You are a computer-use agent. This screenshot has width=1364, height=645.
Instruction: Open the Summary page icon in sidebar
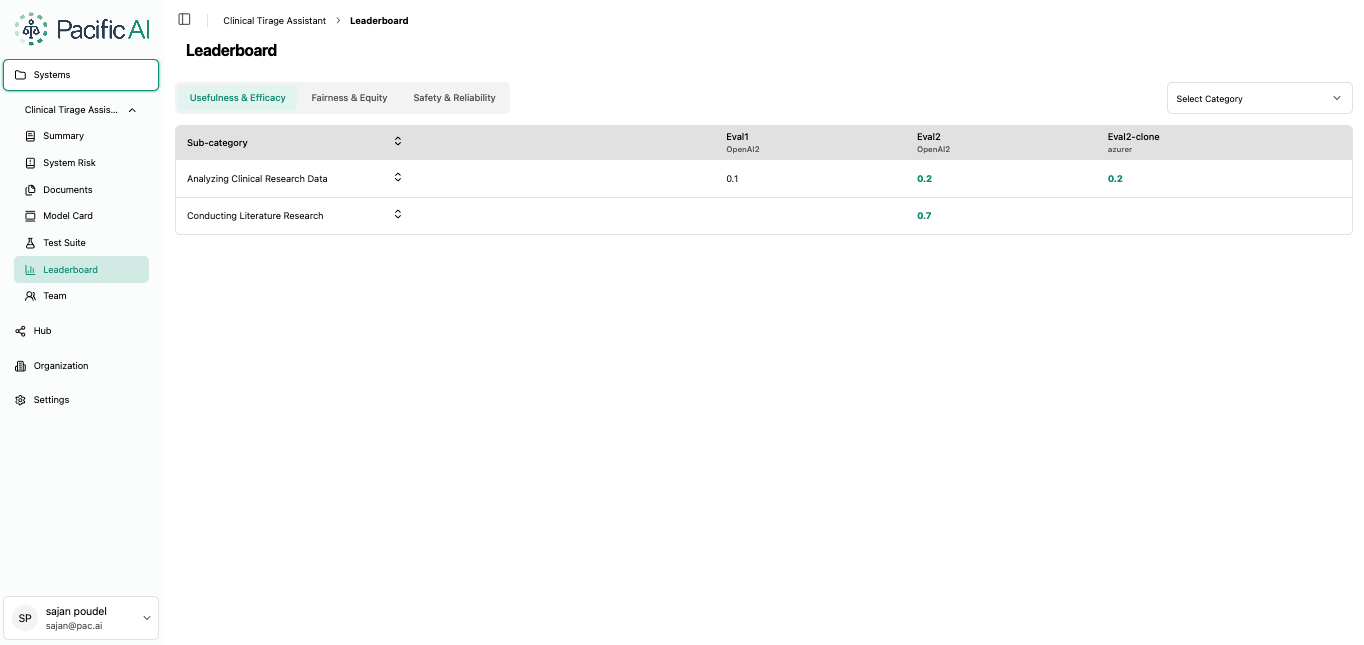(30, 135)
